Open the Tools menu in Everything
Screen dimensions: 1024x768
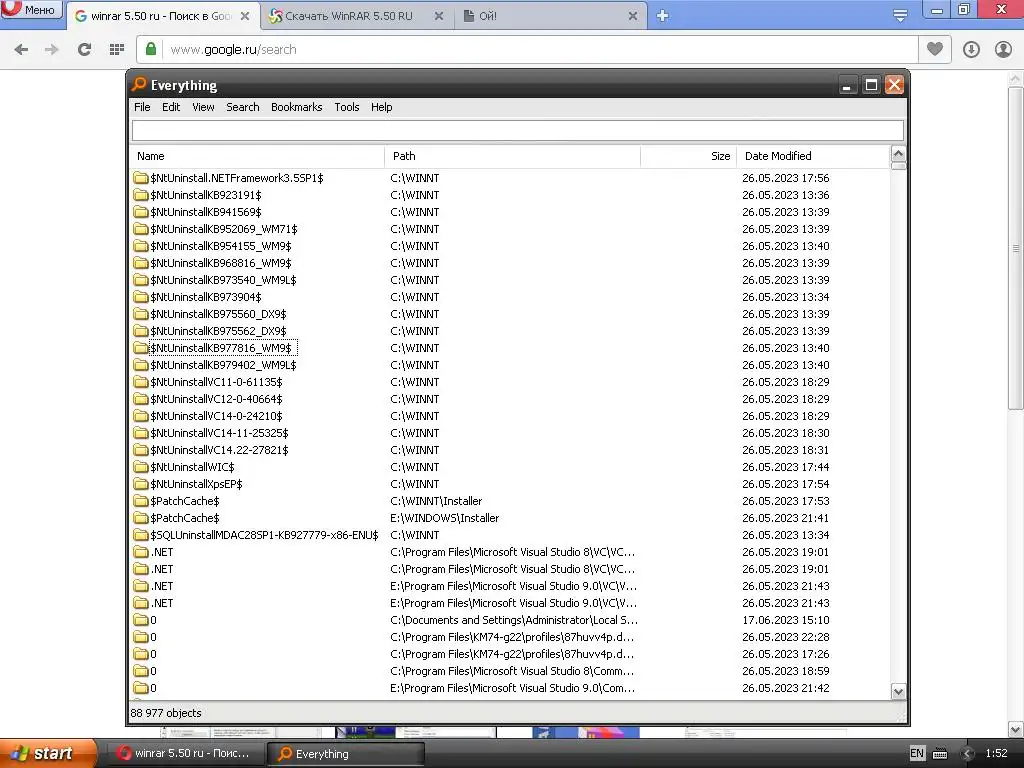pos(347,107)
